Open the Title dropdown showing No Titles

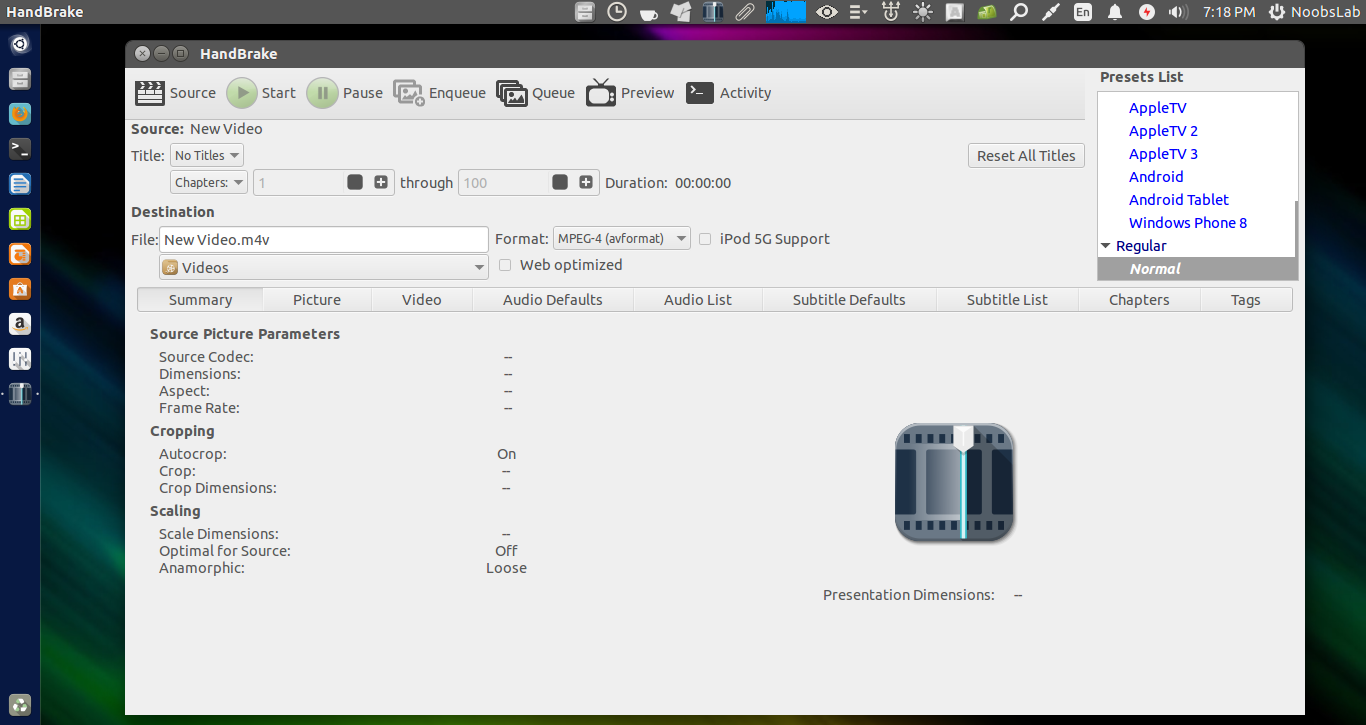point(207,155)
